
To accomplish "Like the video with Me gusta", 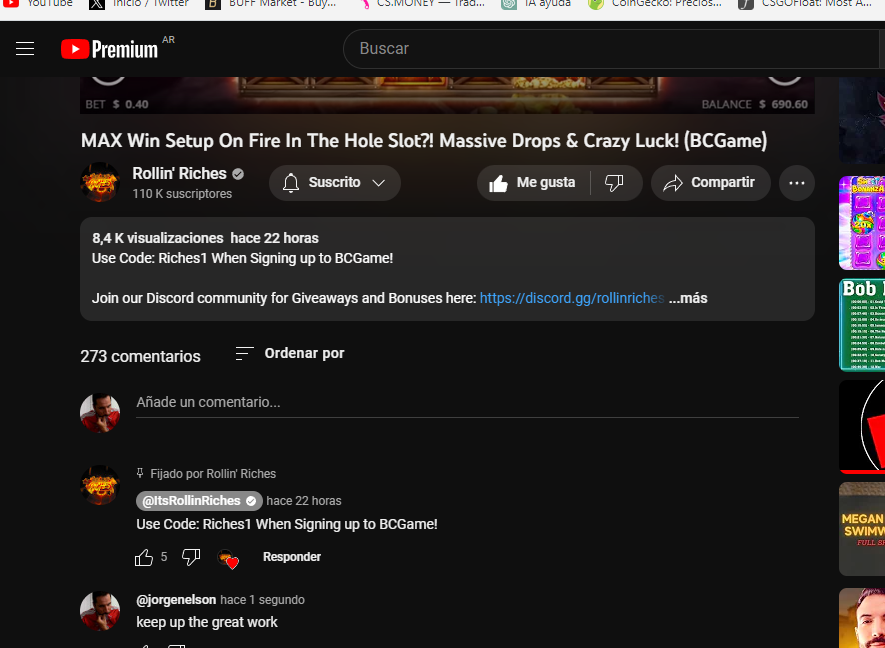I will pos(533,183).
